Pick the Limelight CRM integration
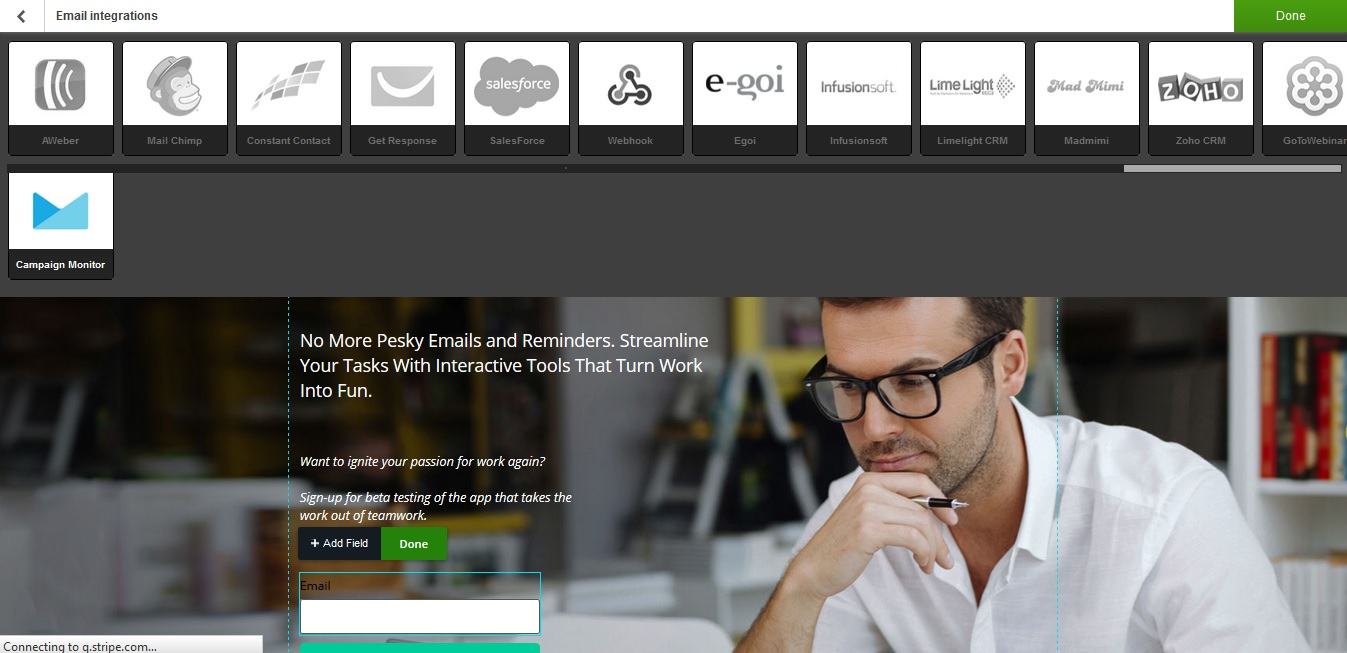The height and width of the screenshot is (653, 1347). [973, 98]
